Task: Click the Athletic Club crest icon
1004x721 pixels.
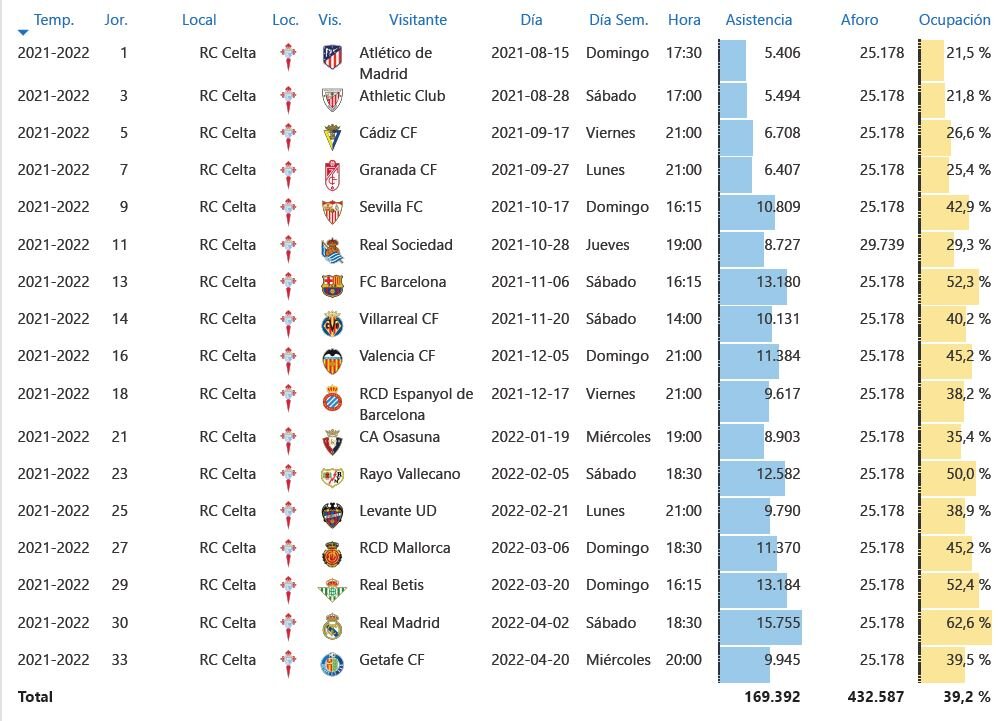Action: click(332, 100)
